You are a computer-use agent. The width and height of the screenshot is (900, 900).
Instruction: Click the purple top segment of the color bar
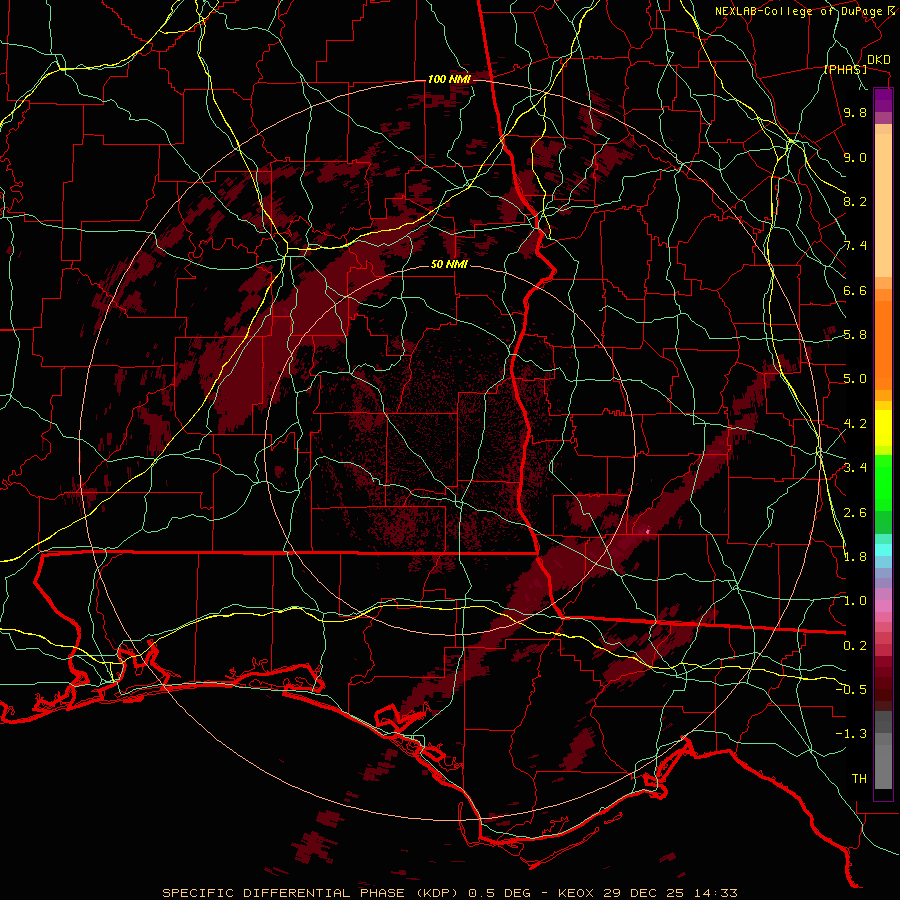tap(883, 100)
